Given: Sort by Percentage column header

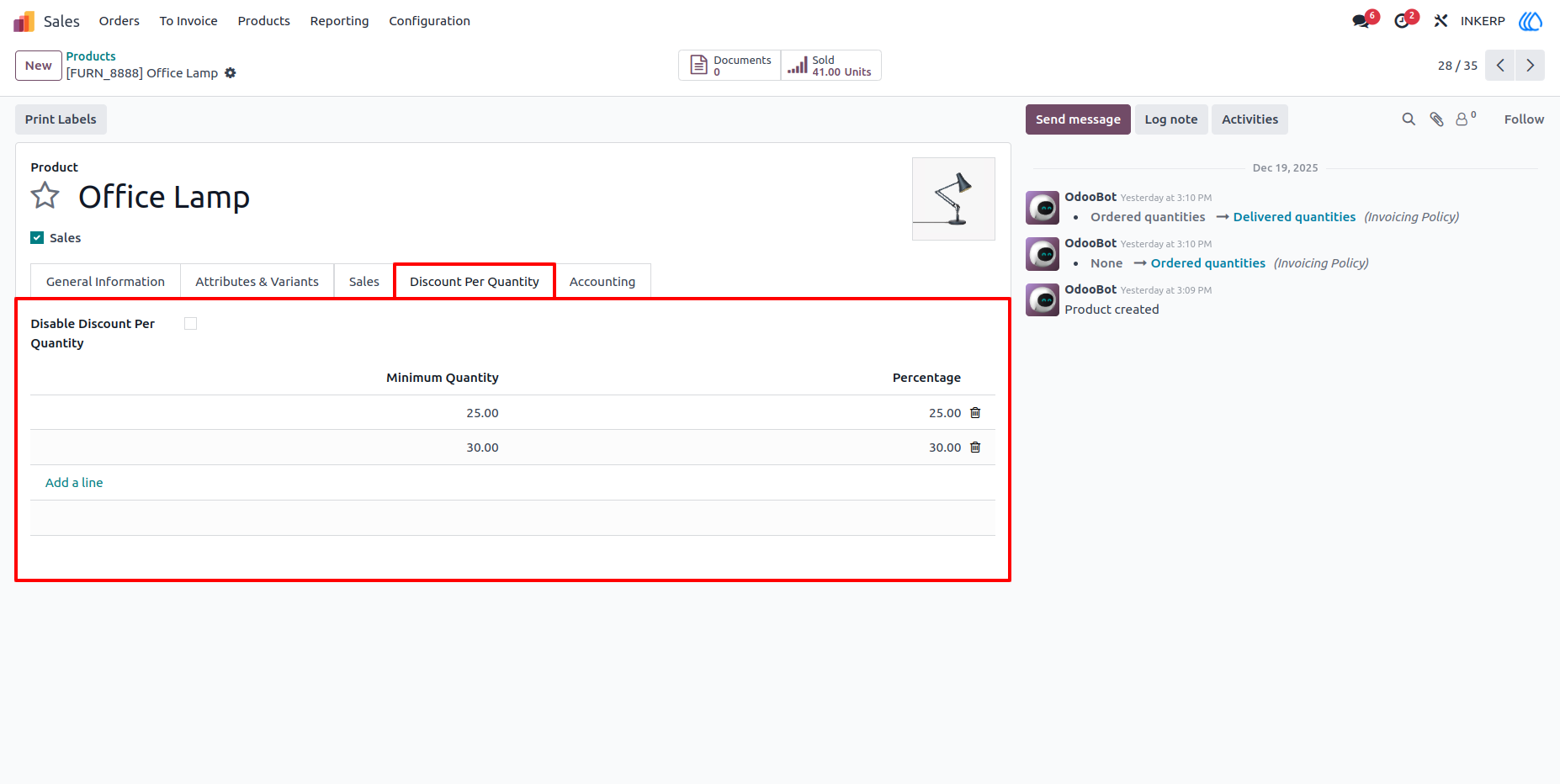Looking at the screenshot, I should pyautogui.click(x=926, y=378).
